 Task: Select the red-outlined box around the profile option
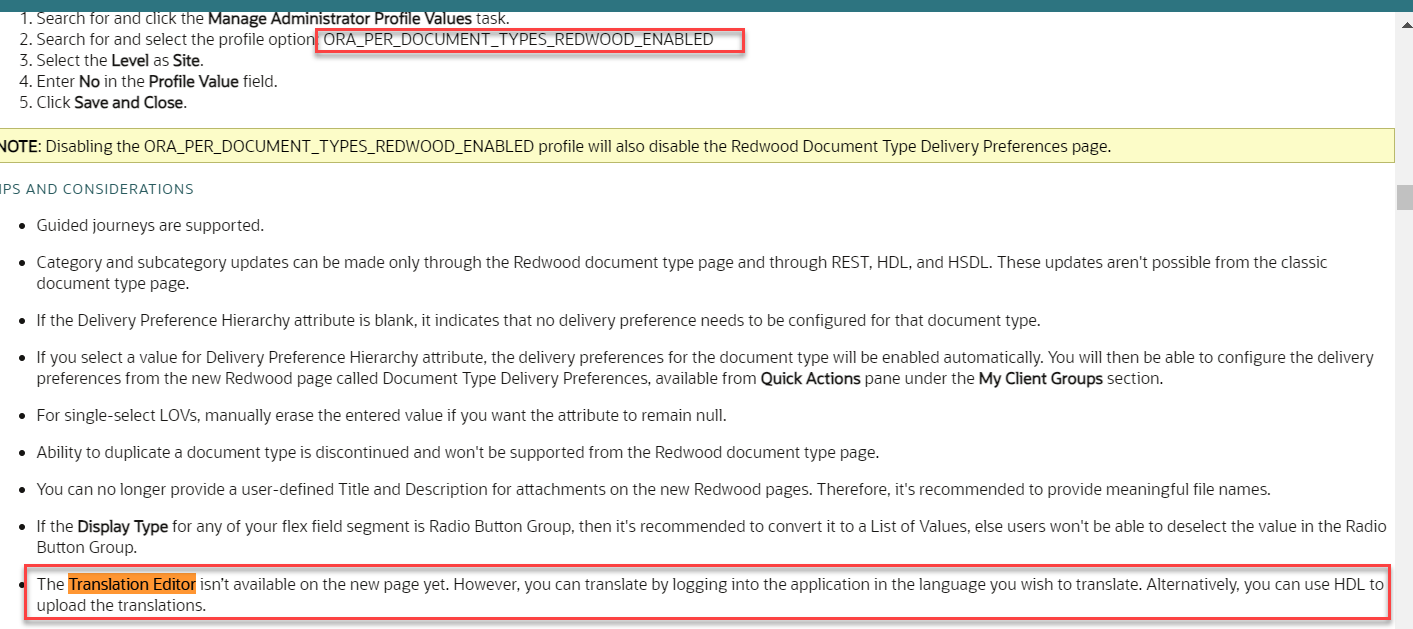(530, 40)
